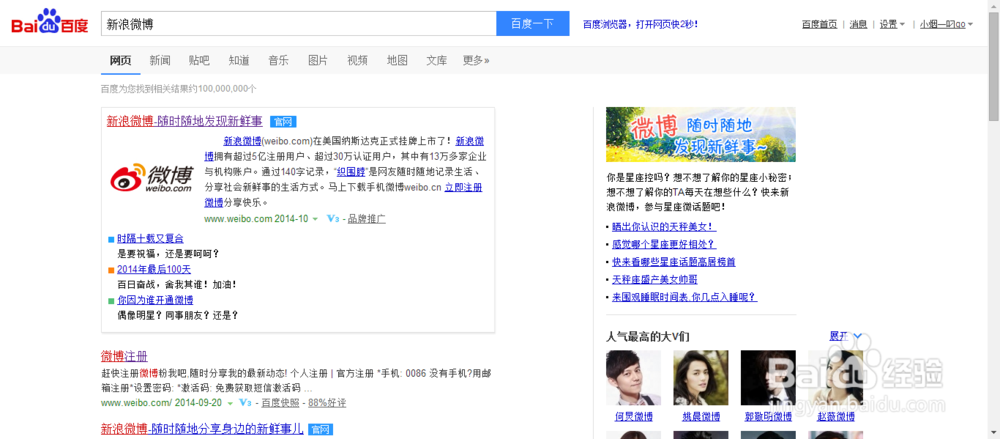1000x439 pixels.
Task: Switch to the 贴吧 tab
Action: (199, 61)
